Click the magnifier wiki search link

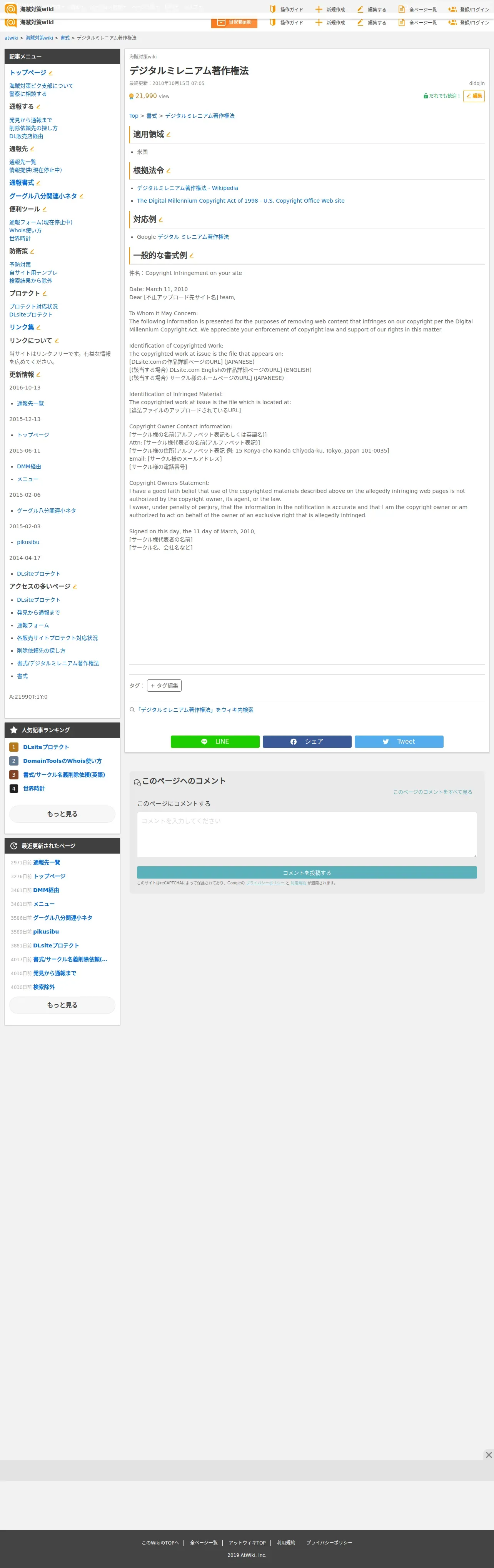[x=191, y=710]
